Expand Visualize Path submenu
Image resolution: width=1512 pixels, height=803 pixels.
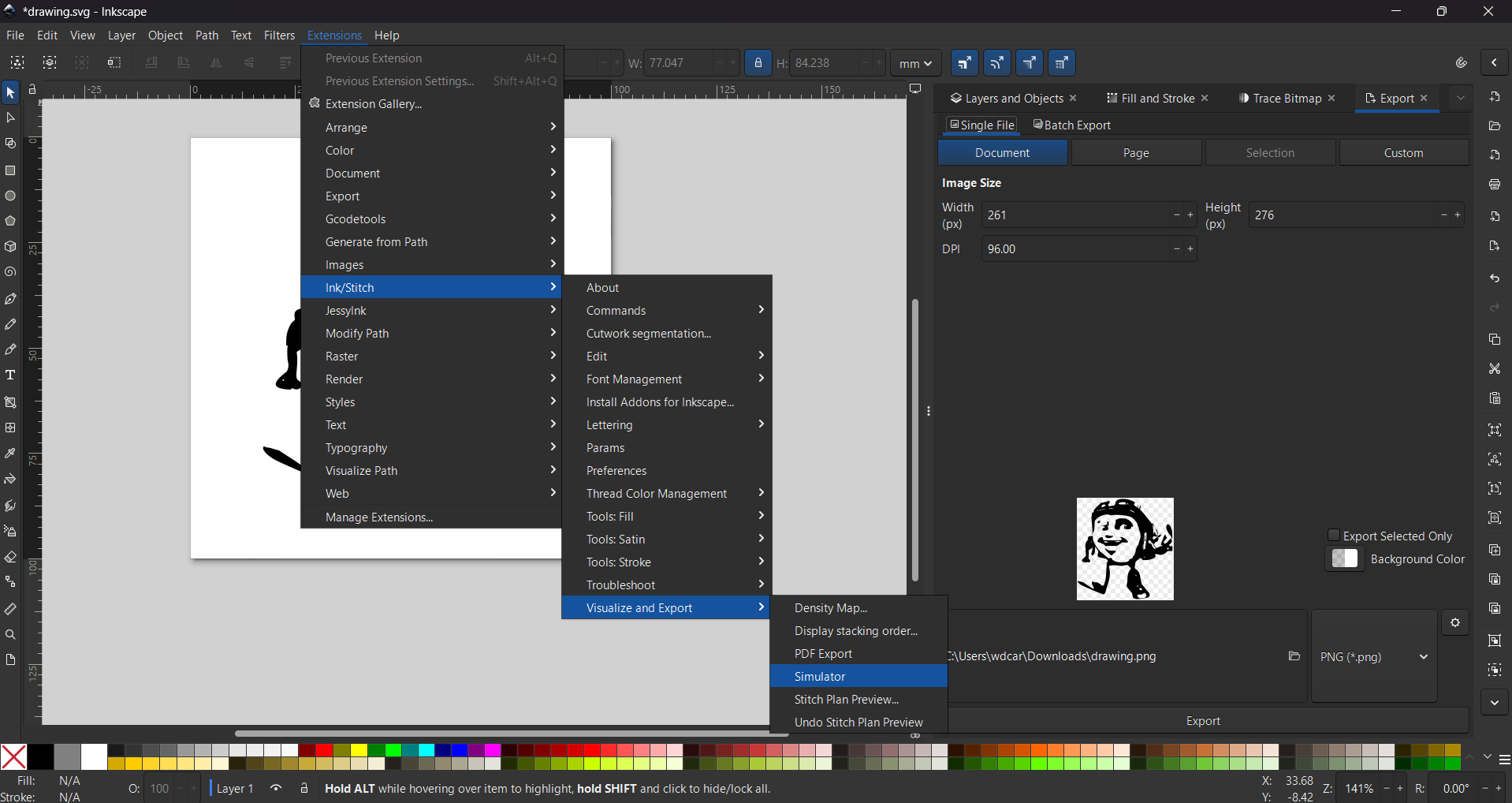click(x=432, y=470)
